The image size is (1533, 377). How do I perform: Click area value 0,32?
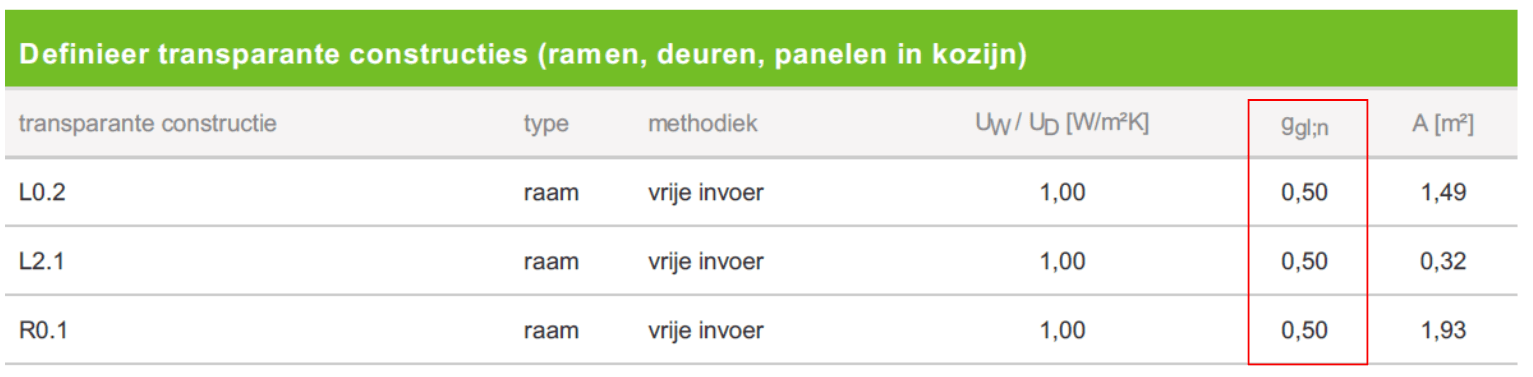1443,261
